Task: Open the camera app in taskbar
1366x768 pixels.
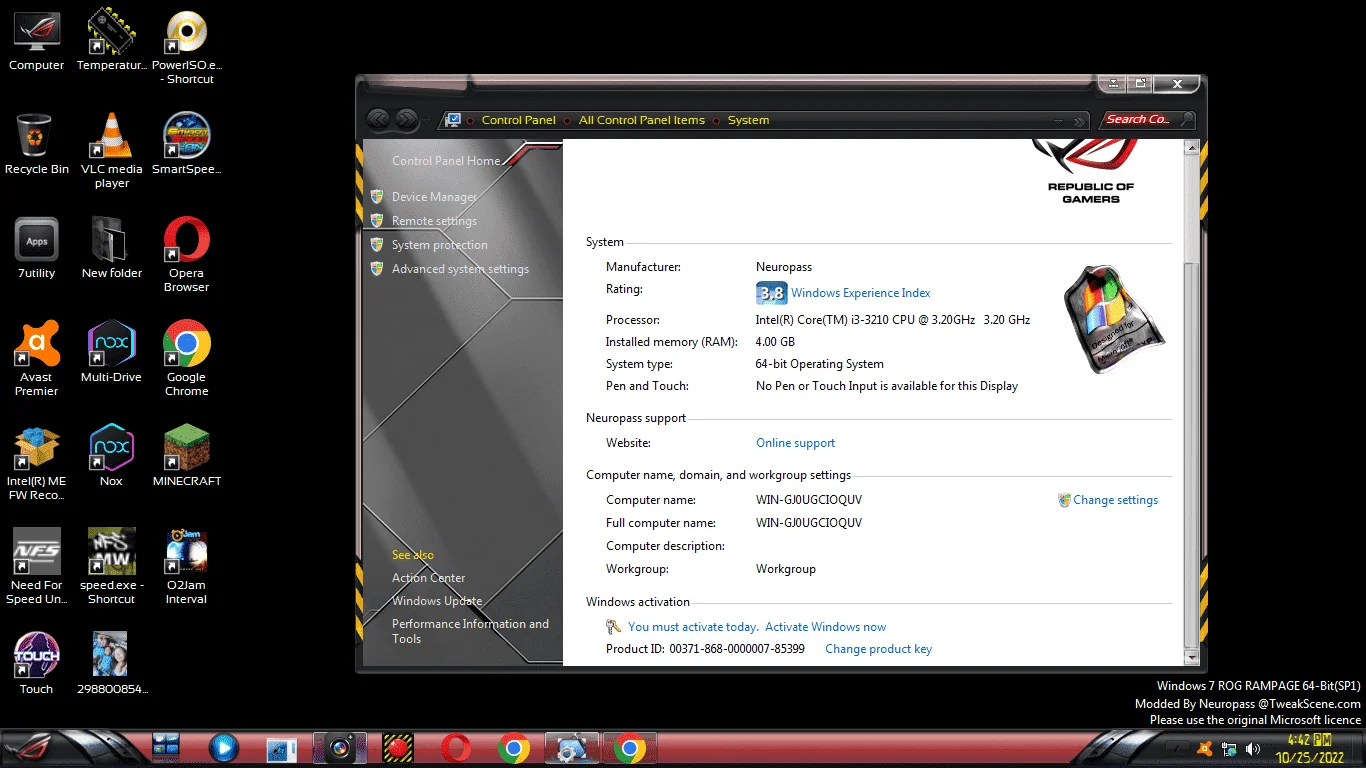Action: pyautogui.click(x=340, y=748)
